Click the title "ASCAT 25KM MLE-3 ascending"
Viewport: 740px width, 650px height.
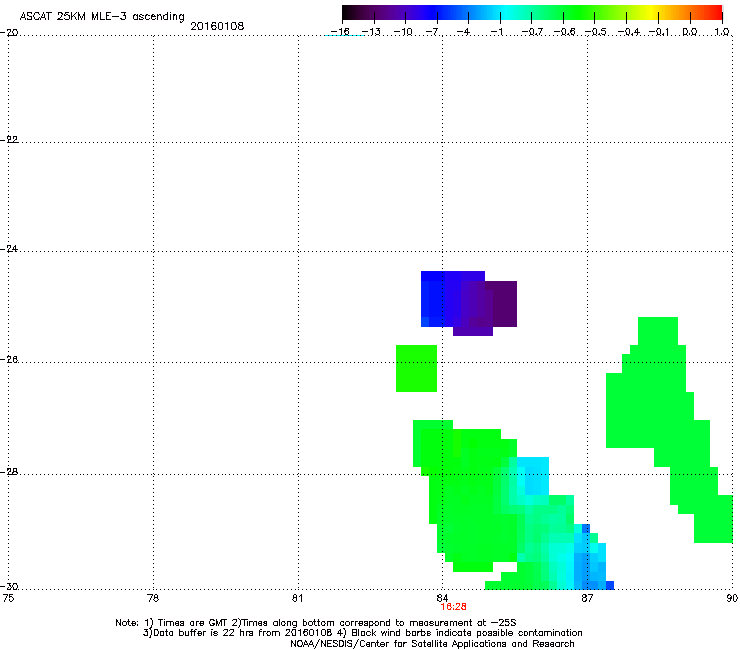point(102,17)
